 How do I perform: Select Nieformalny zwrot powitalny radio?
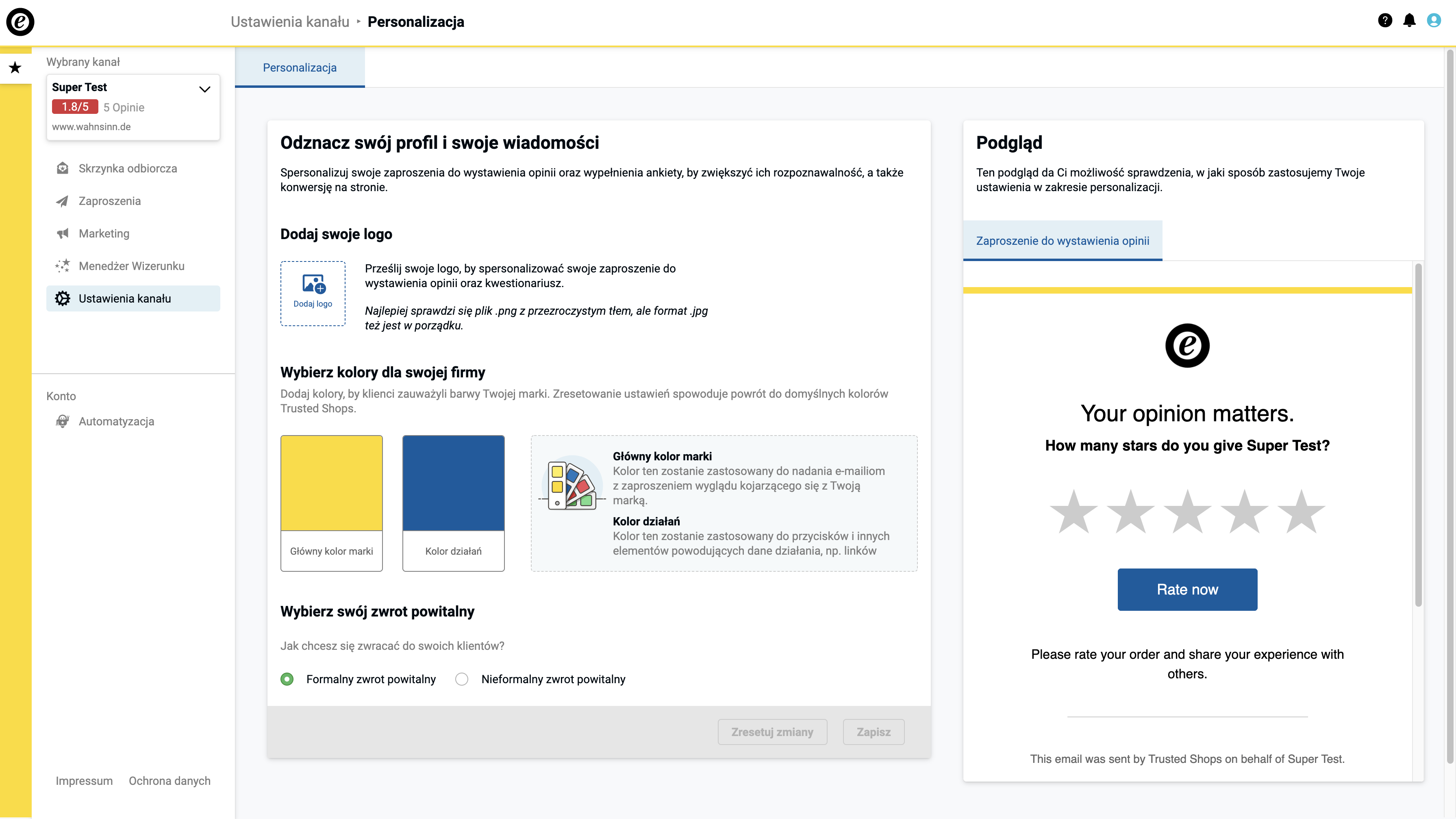click(x=462, y=679)
